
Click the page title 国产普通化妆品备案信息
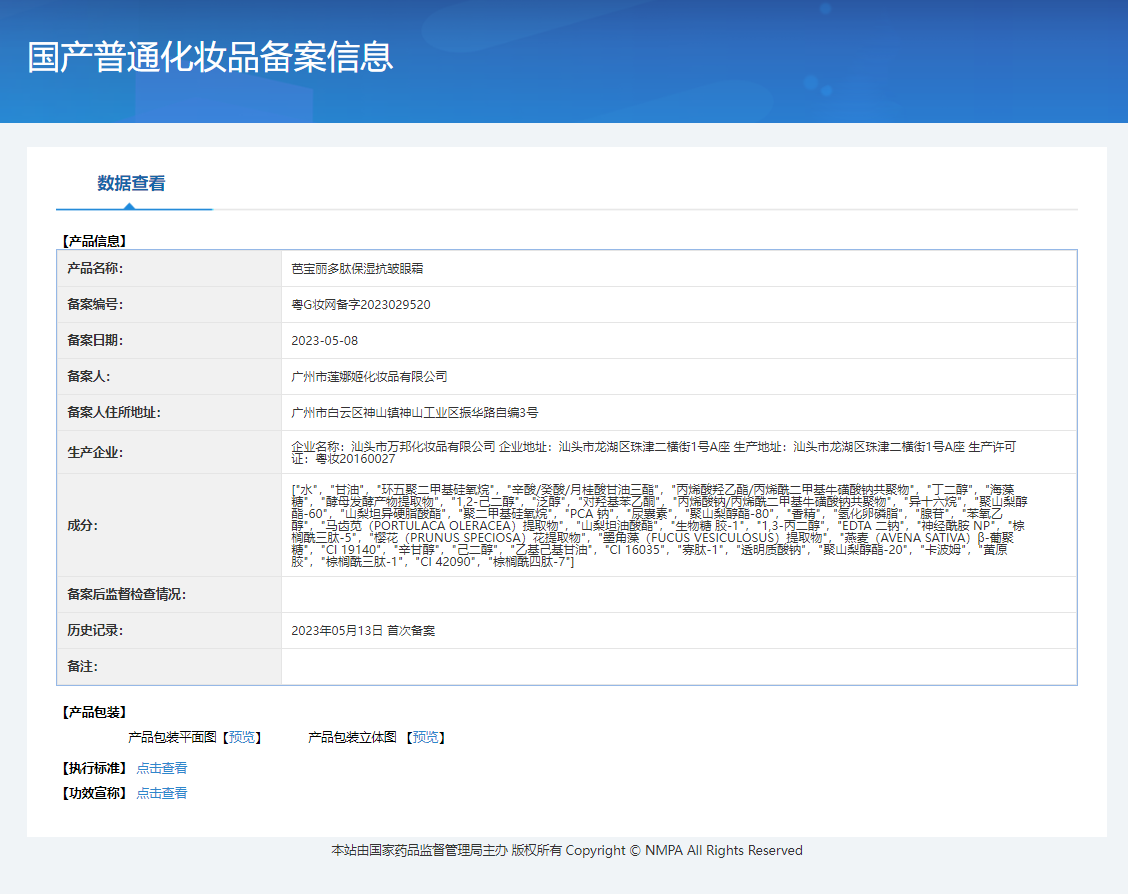[210, 57]
